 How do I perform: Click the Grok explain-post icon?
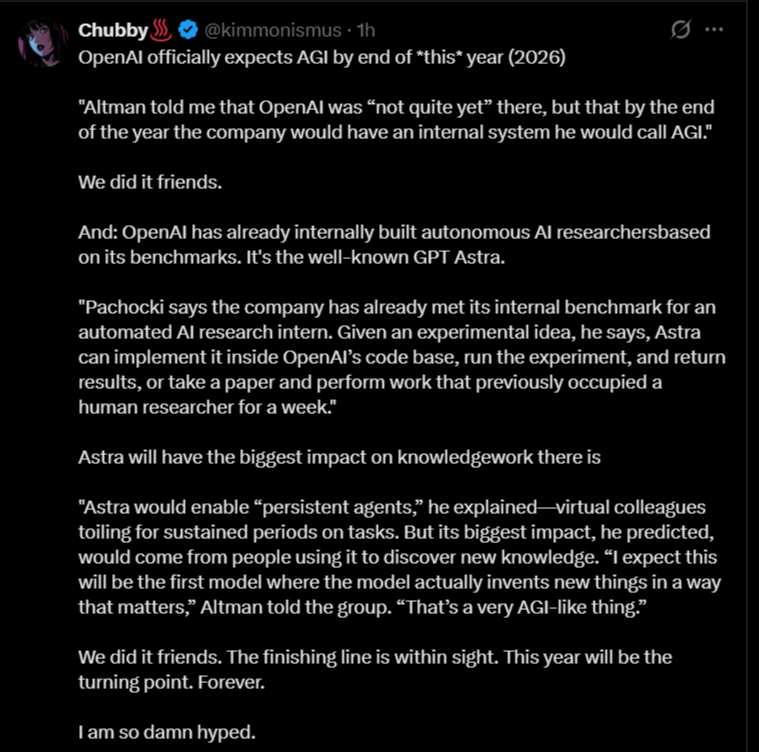(x=680, y=30)
